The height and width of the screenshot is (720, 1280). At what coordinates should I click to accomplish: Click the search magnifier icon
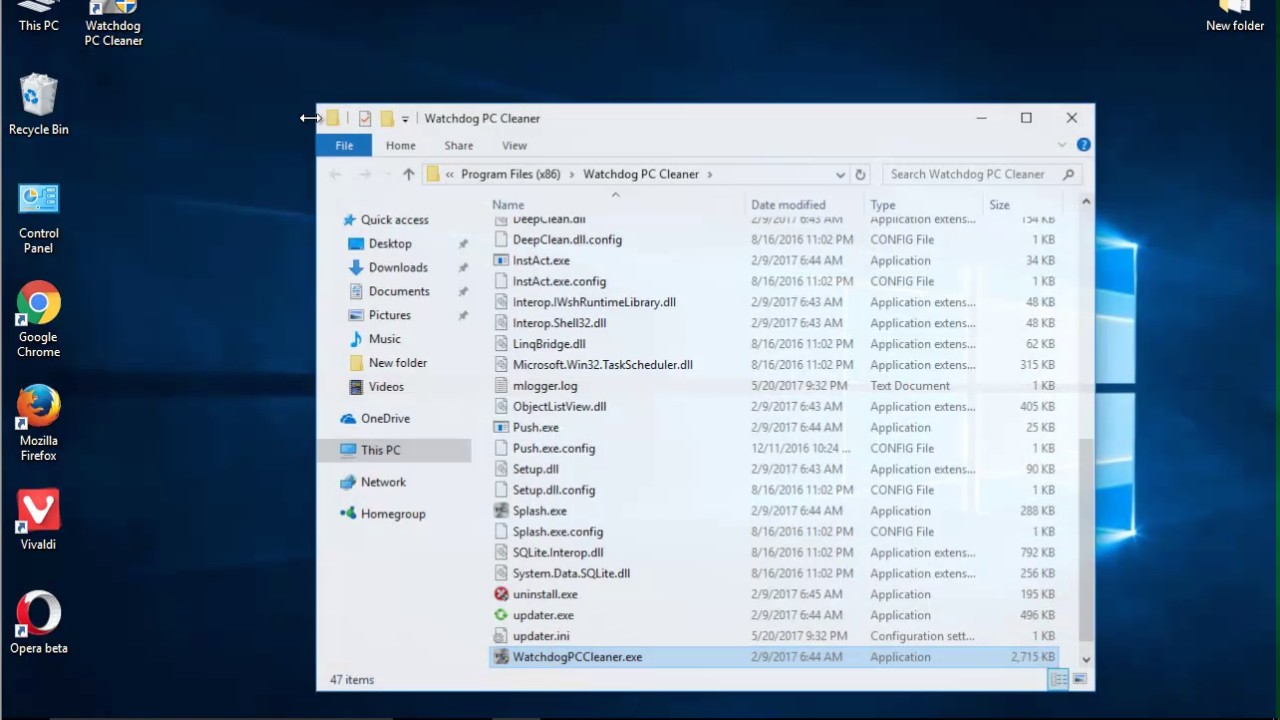tap(1068, 174)
